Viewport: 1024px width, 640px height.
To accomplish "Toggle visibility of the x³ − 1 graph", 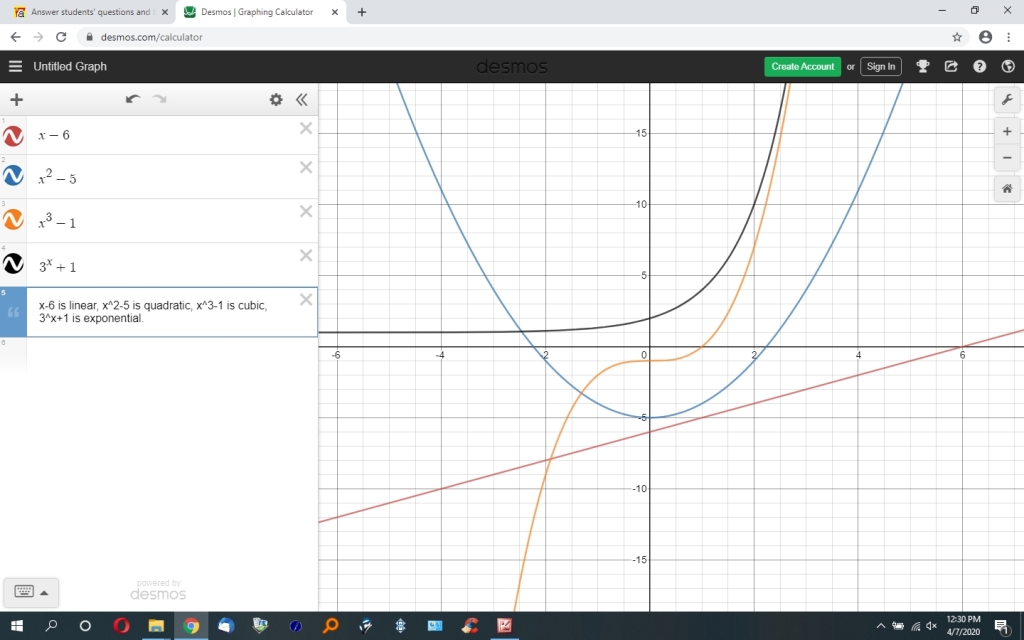I will coord(13,219).
